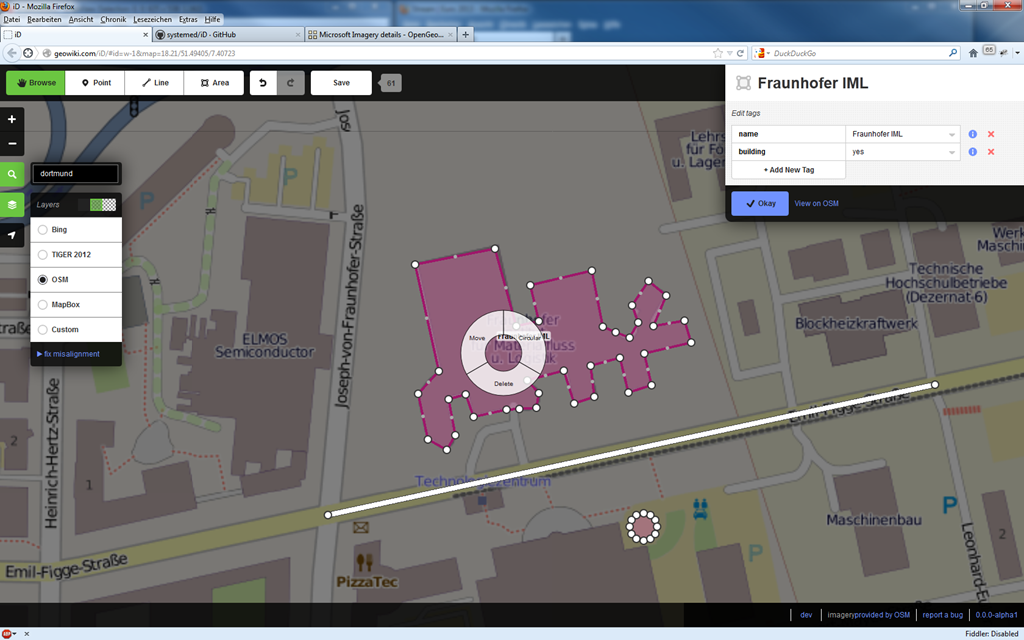This screenshot has width=1024, height=640.
Task: Open the Datei menu
Action: pyautogui.click(x=12, y=20)
